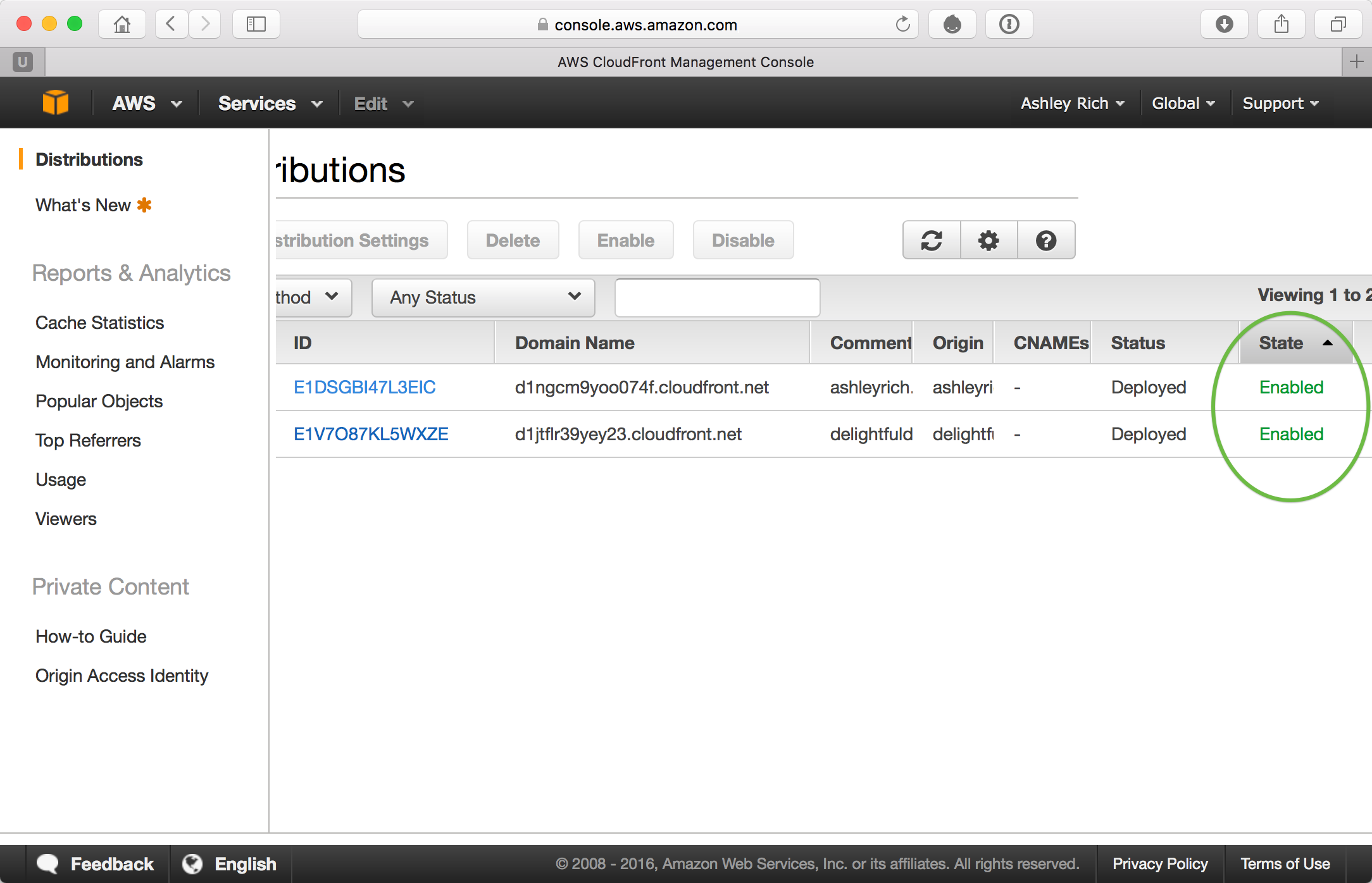Open distribution E1DSGBI47L3EIC link
The height and width of the screenshot is (883, 1372).
pos(365,387)
